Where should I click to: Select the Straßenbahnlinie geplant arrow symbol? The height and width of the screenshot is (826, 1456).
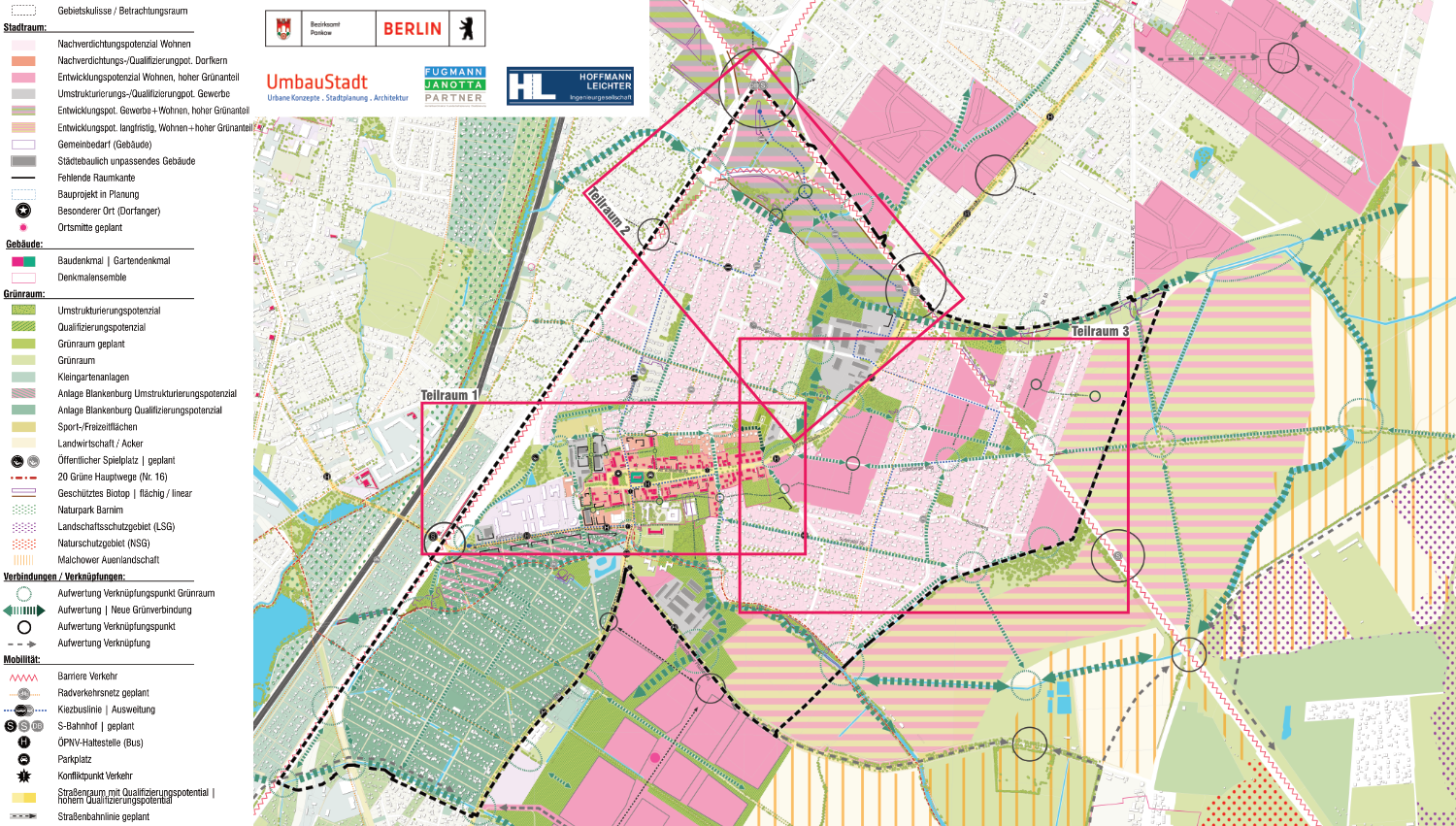coord(23,816)
